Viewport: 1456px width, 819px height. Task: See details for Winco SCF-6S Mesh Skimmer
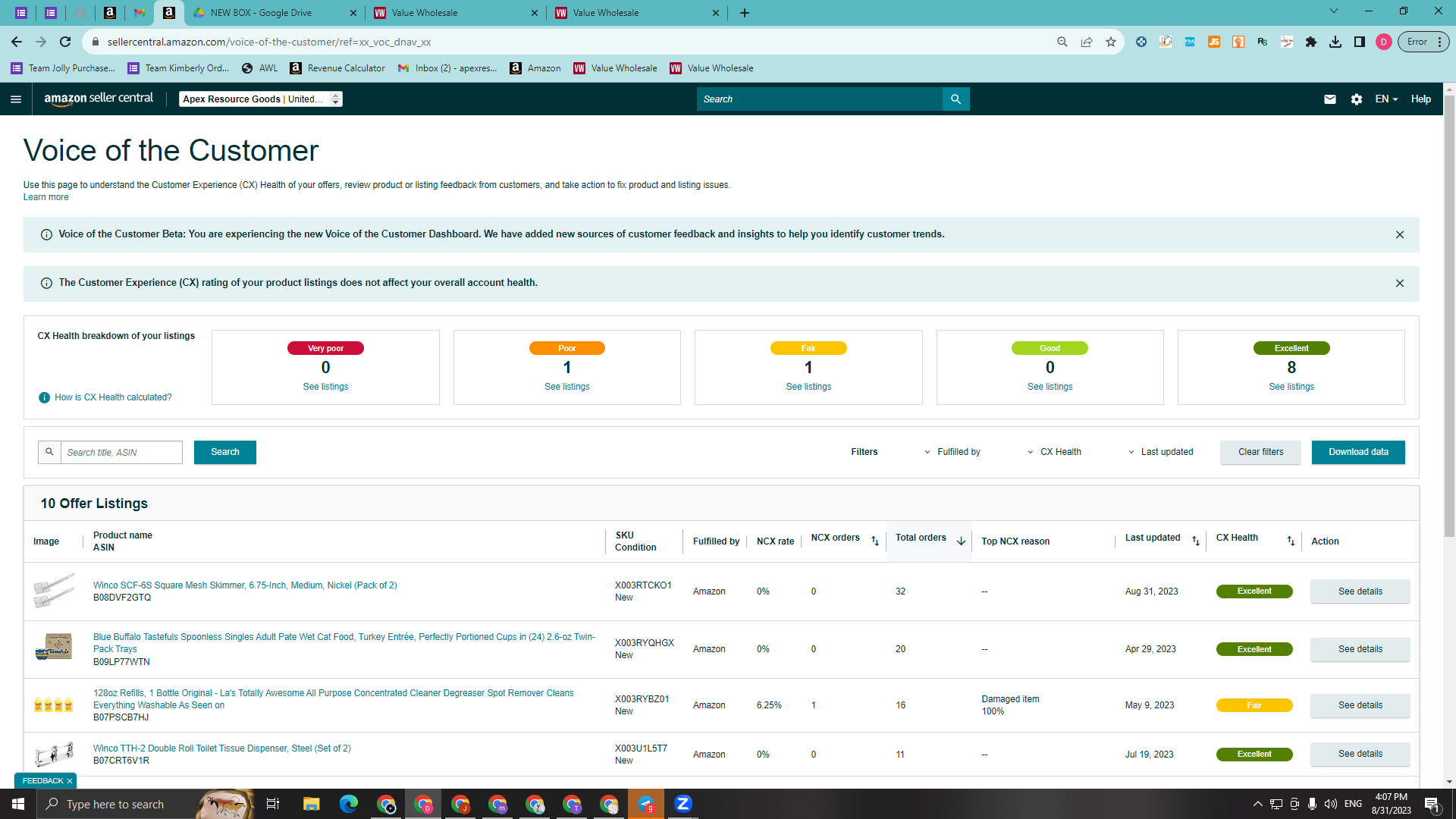coord(1360,591)
